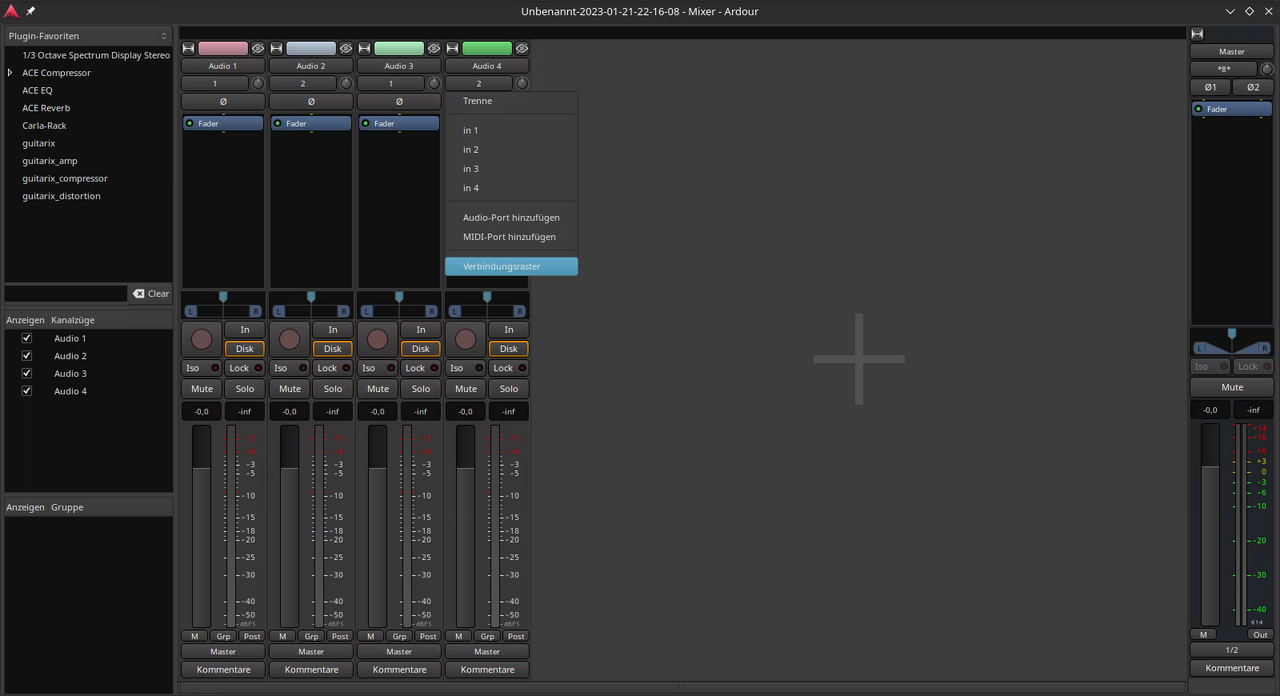Toggle the Fader processor LED on Audio 3
This screenshot has width=1280, height=696.
[x=365, y=124]
